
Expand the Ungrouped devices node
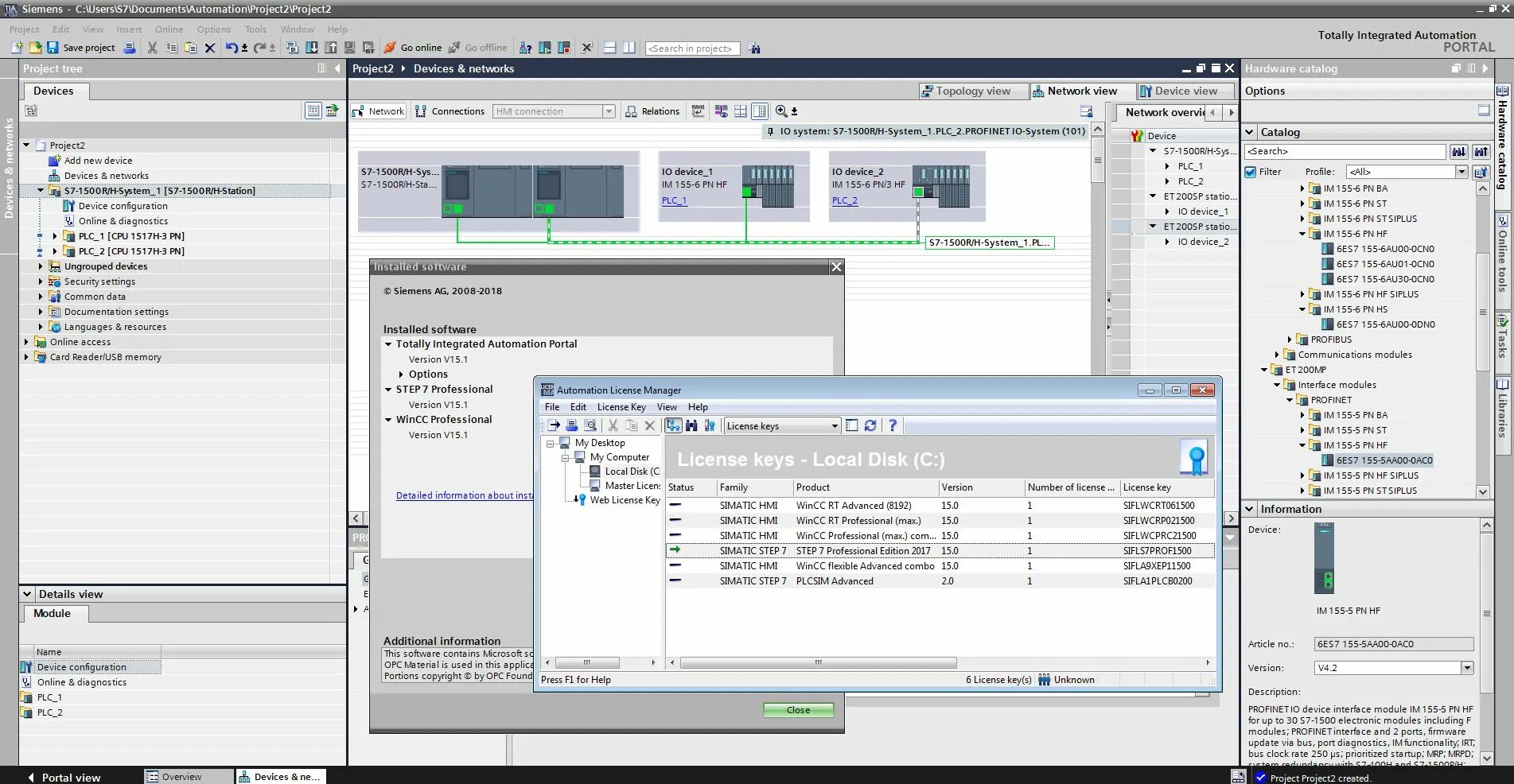click(41, 266)
